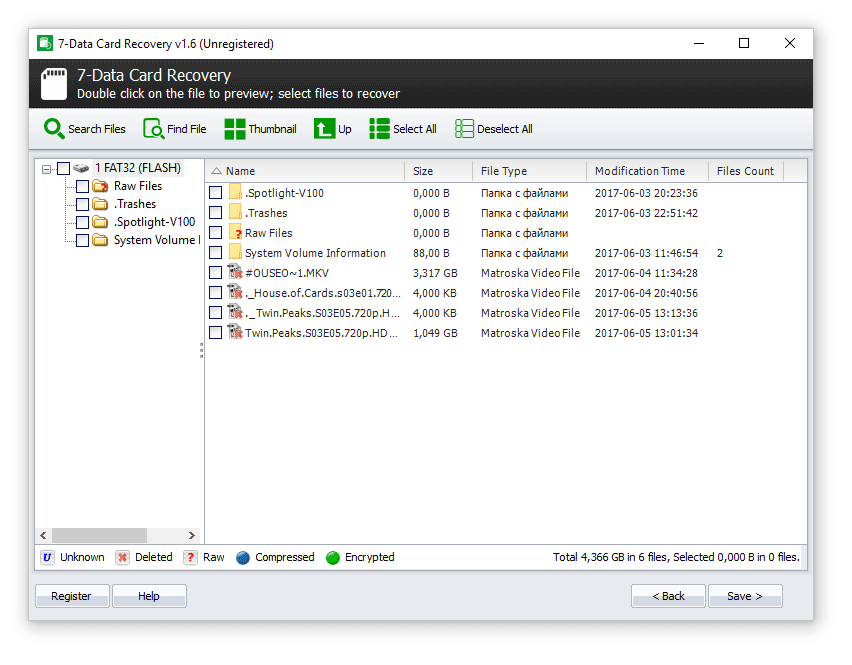Click the app icon in the title bar
This screenshot has height=665, width=852.
pyautogui.click(x=45, y=43)
